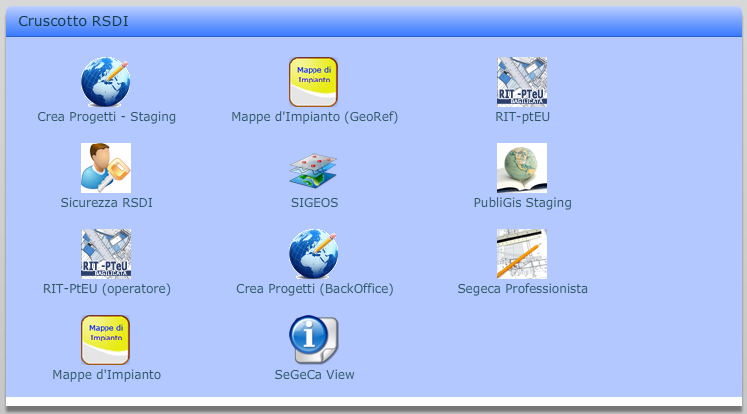Click the RIT-PtEU (operatore) label

tap(107, 289)
